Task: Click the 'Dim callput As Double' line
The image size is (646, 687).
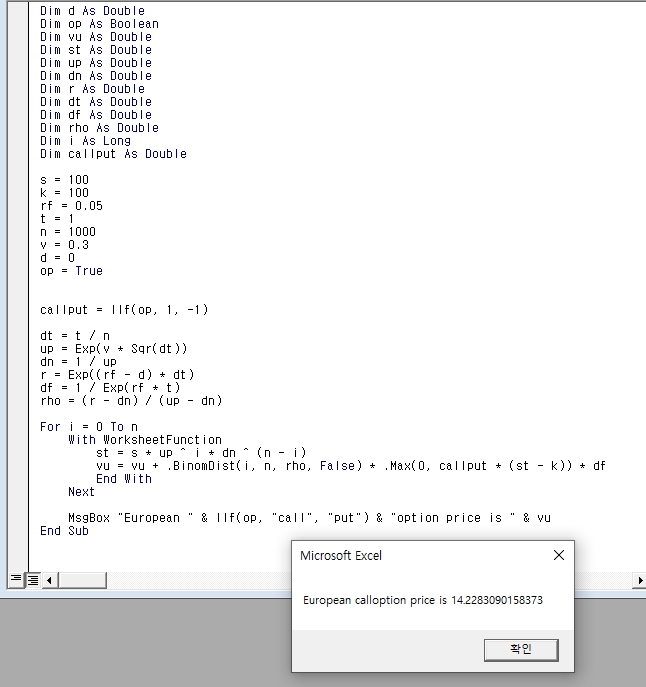Action: pos(113,154)
